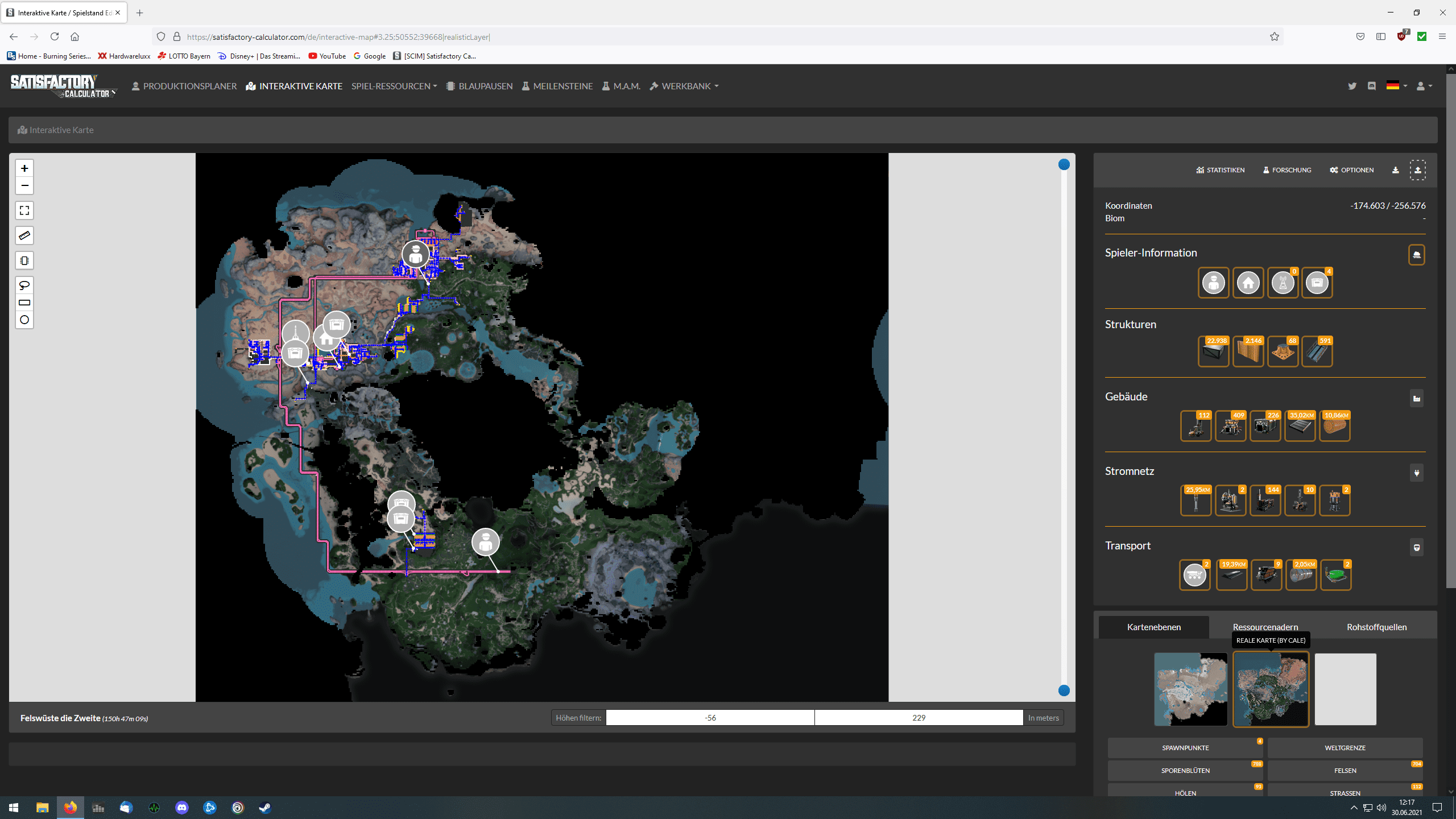Open YouTube bookmark
1456x819 pixels.
327,56
